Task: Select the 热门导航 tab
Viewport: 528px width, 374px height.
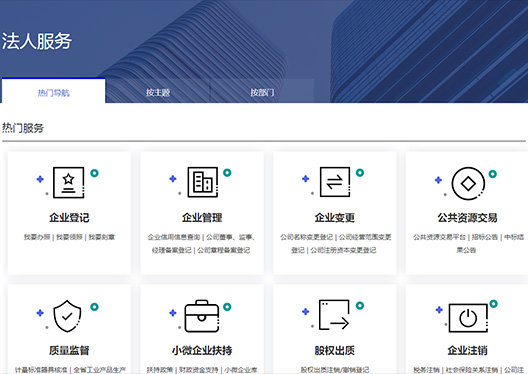Action: click(54, 92)
